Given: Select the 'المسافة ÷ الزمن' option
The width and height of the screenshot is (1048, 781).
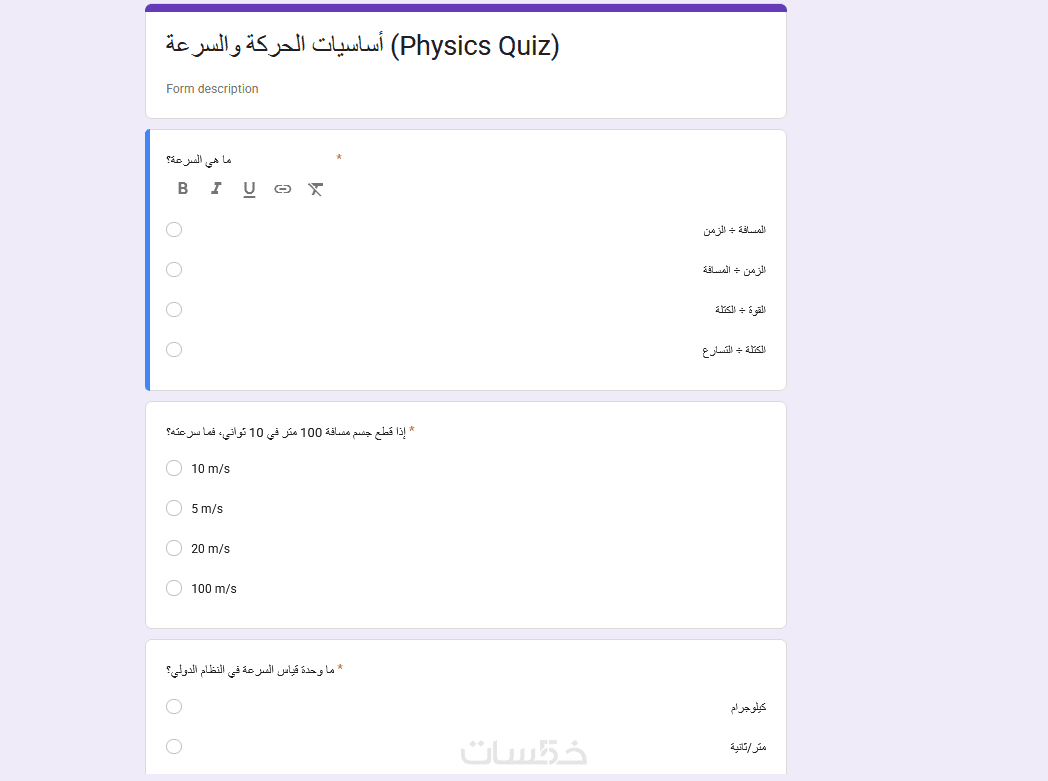Looking at the screenshot, I should [174, 230].
